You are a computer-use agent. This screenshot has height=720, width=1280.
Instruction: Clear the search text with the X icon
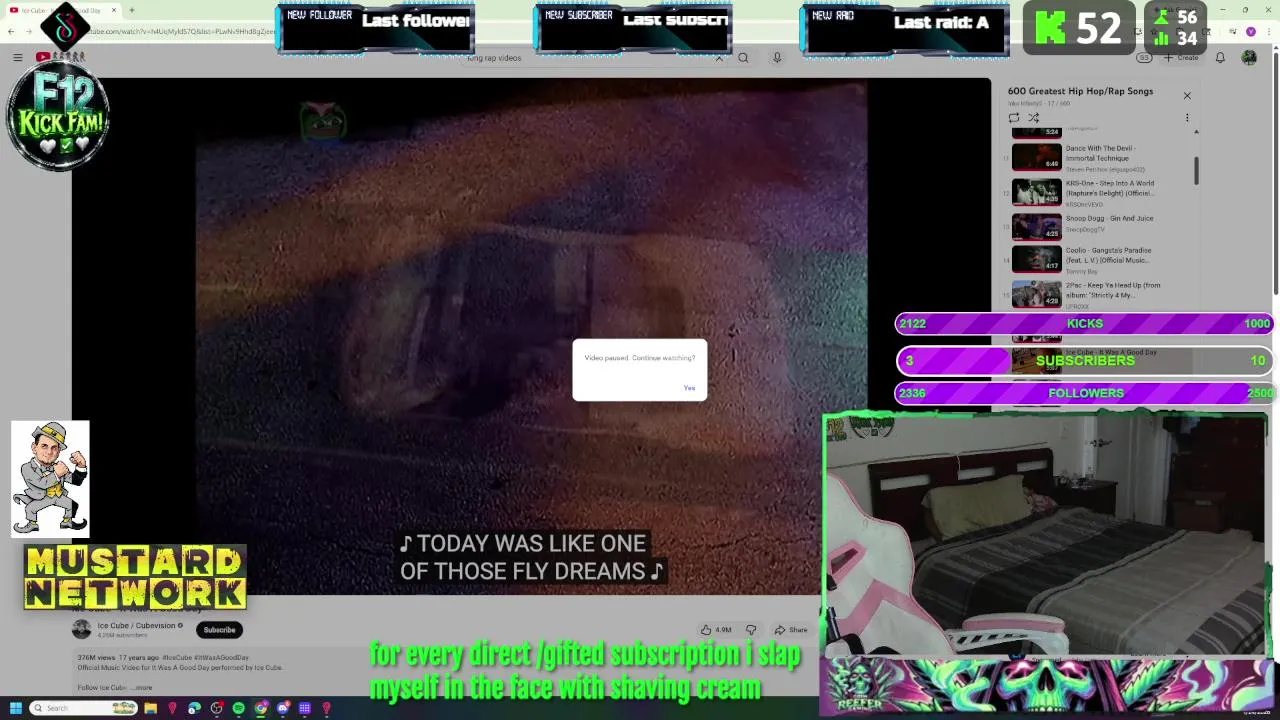(x=718, y=58)
